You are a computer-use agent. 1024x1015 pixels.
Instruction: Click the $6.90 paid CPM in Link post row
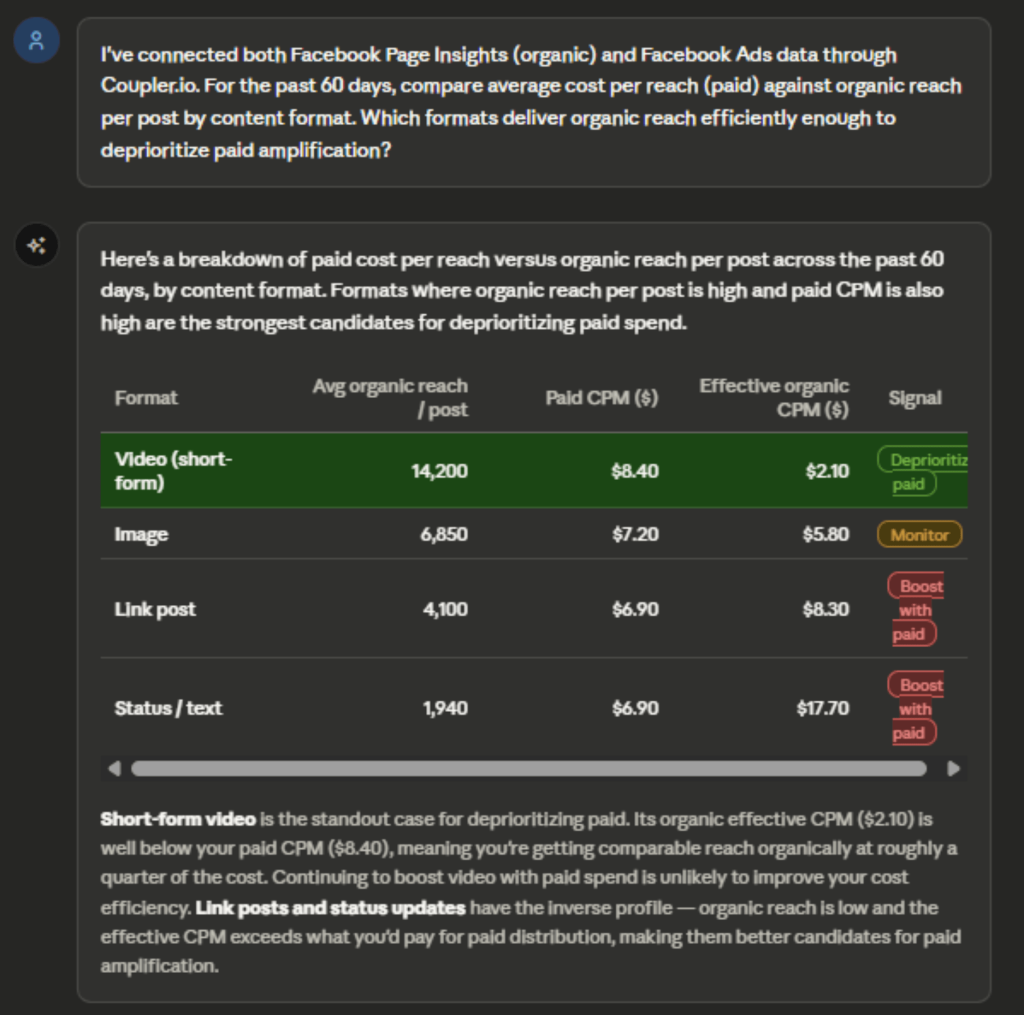point(635,609)
